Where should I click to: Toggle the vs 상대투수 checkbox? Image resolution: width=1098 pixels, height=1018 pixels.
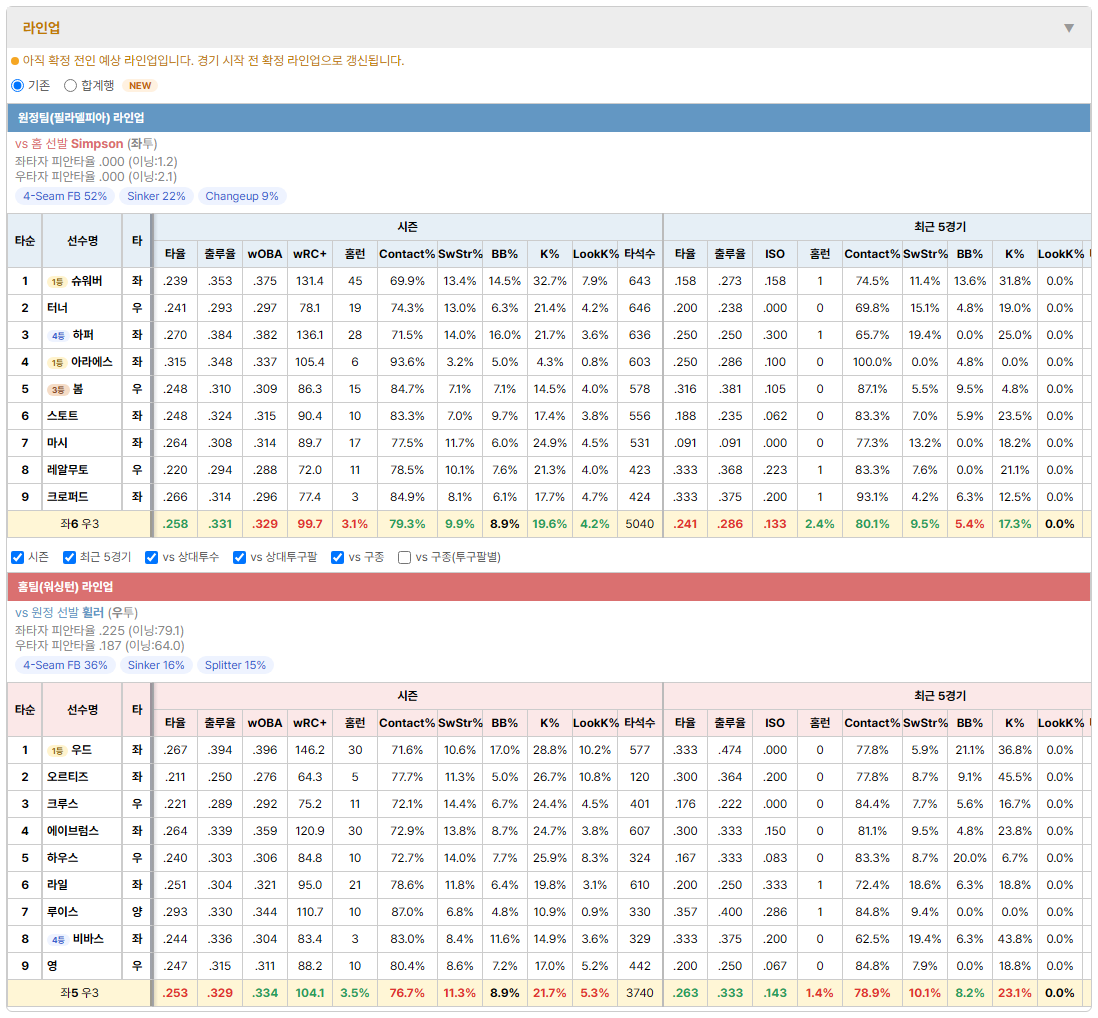pyautogui.click(x=151, y=557)
